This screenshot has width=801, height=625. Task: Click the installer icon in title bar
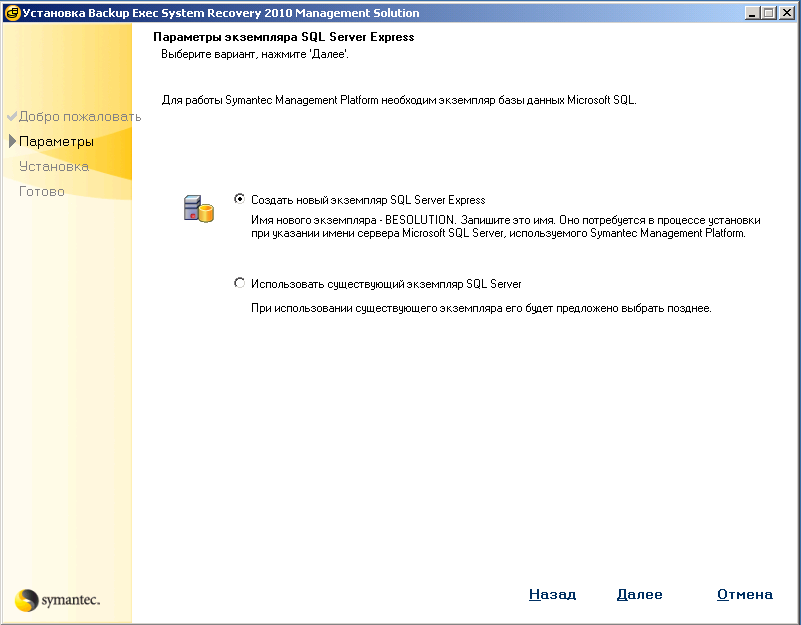[x=12, y=13]
